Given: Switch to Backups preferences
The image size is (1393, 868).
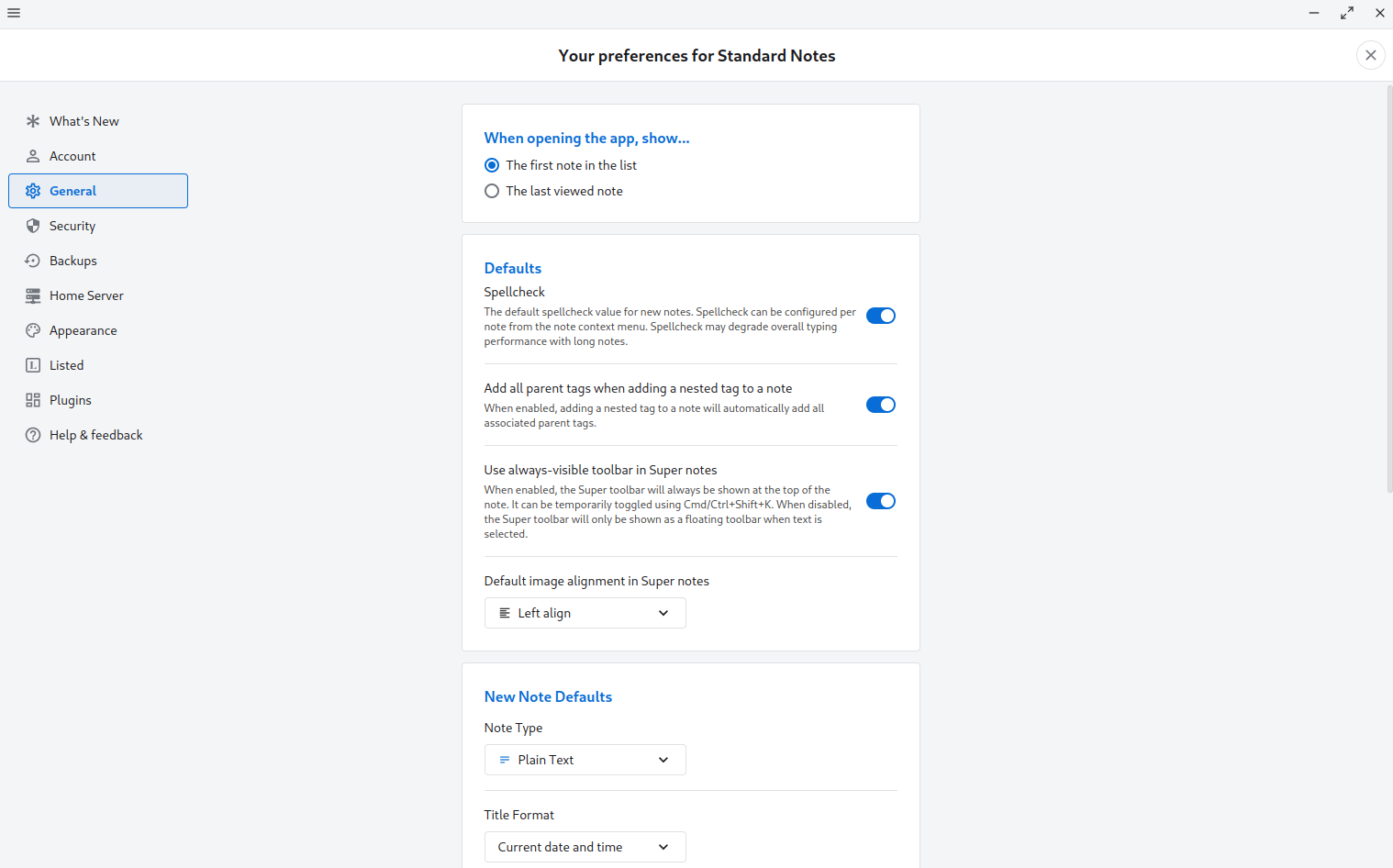Looking at the screenshot, I should pos(98,261).
